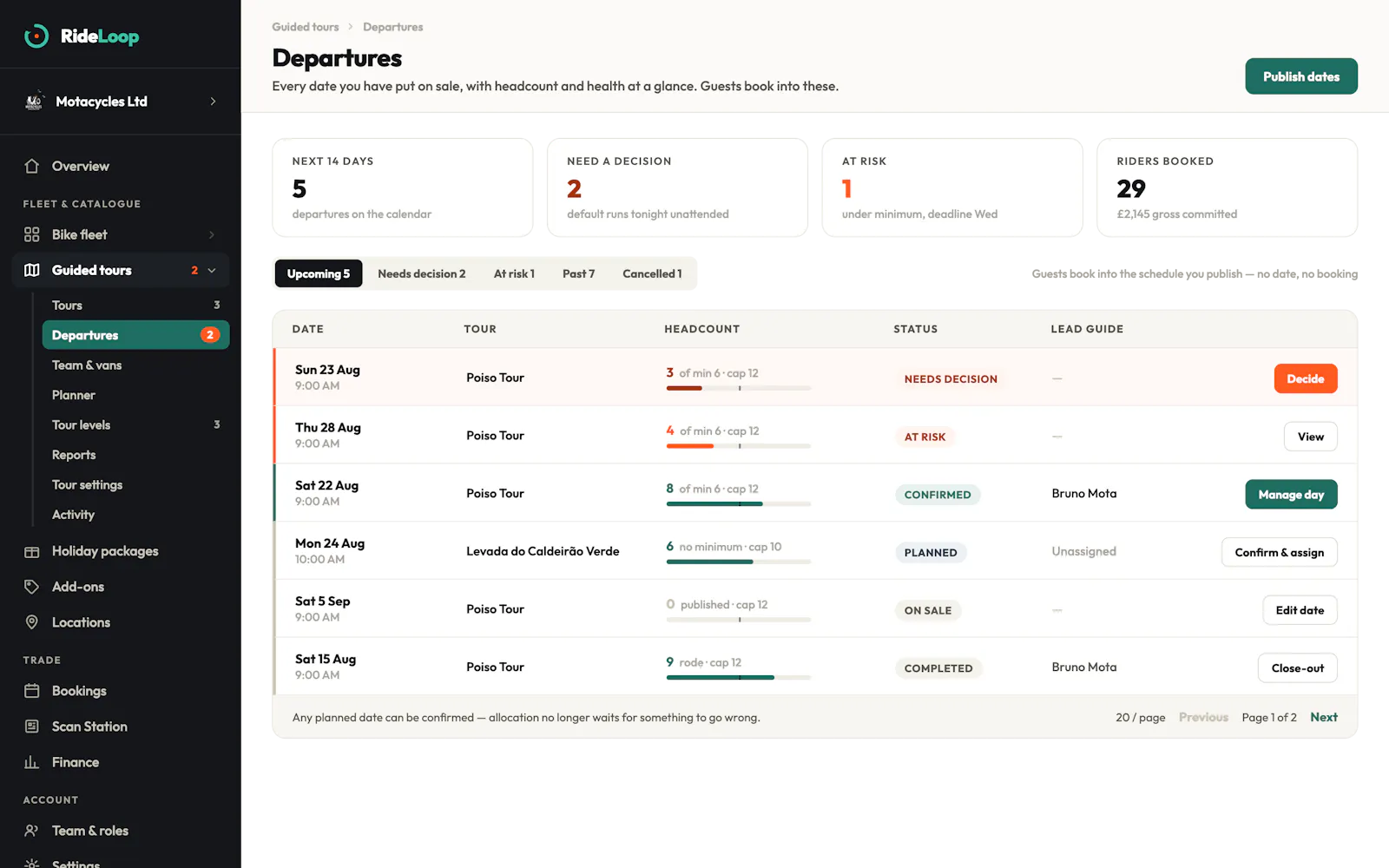Click the Previous page link
Viewport: 1389px width, 868px height.
click(x=1203, y=717)
